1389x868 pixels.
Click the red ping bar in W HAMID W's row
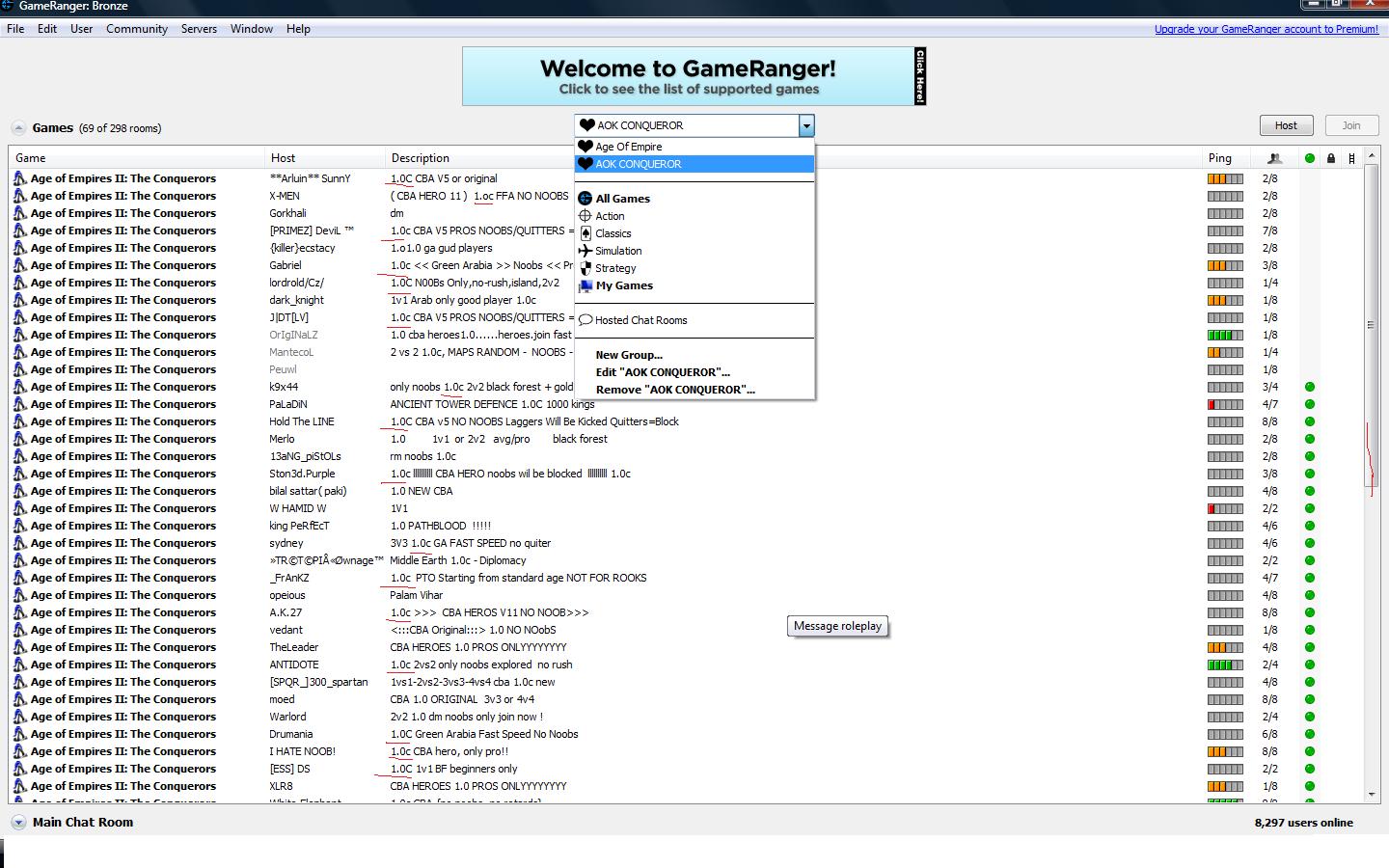[1225, 508]
